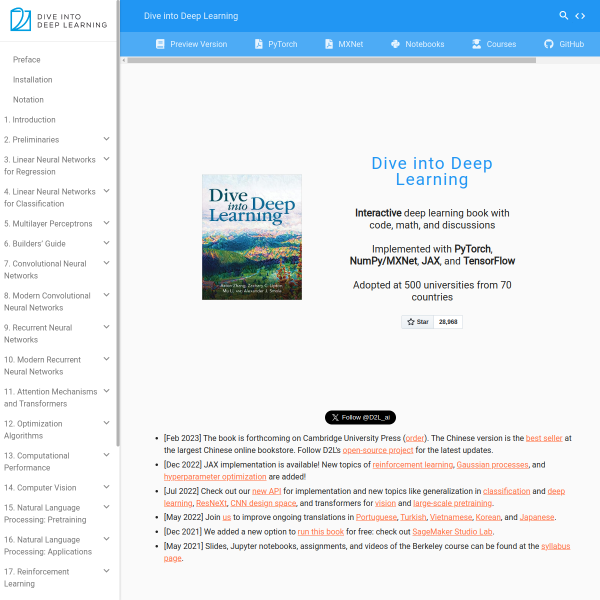Click the 'new API' link
600x600 pixels.
pos(266,491)
